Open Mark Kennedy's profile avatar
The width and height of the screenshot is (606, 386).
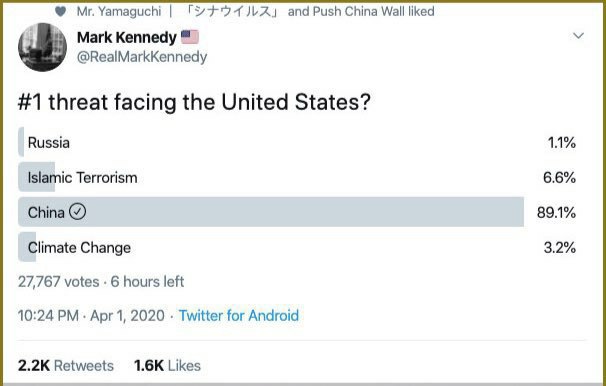(x=43, y=47)
